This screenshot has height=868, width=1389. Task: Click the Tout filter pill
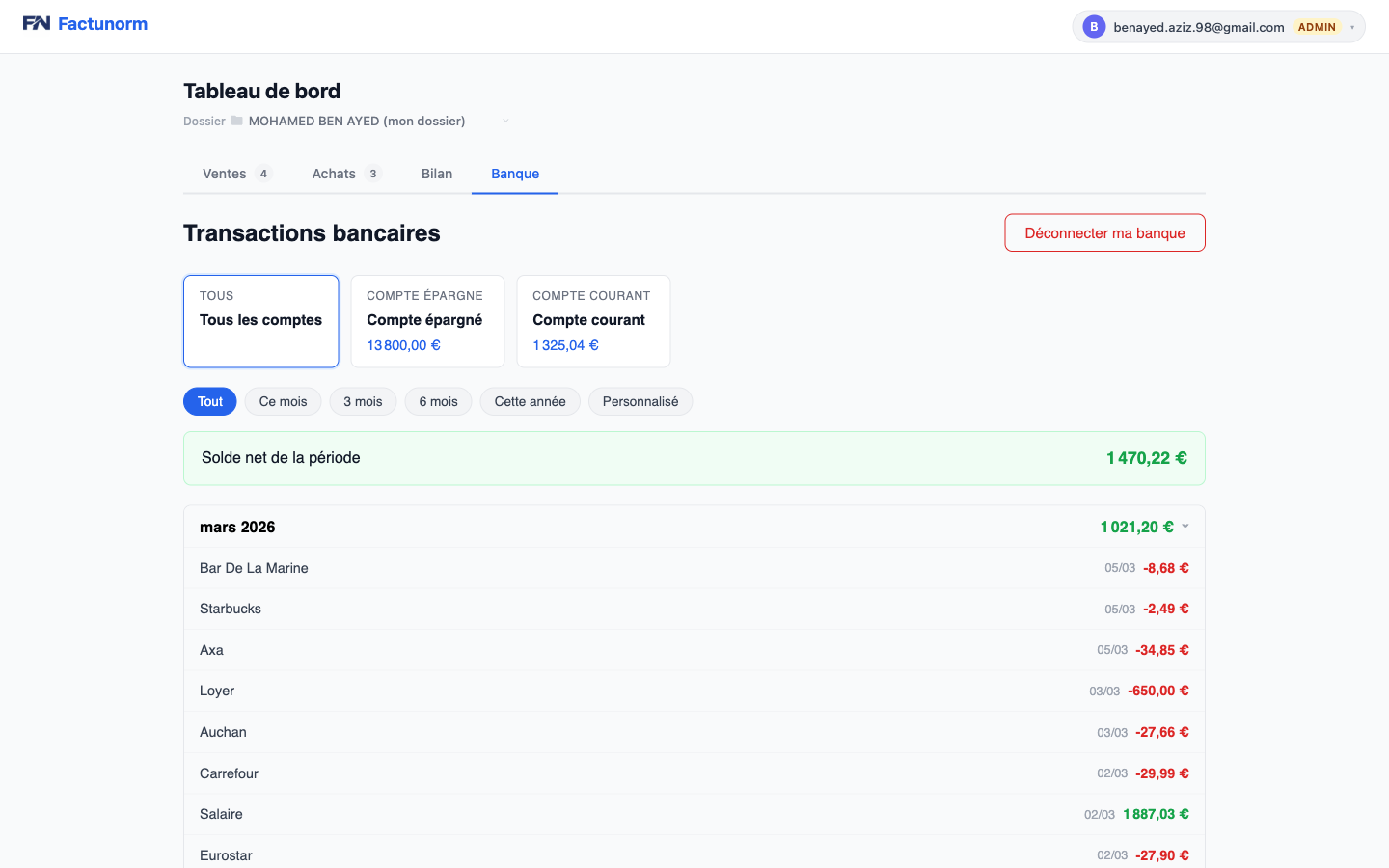[x=209, y=401]
